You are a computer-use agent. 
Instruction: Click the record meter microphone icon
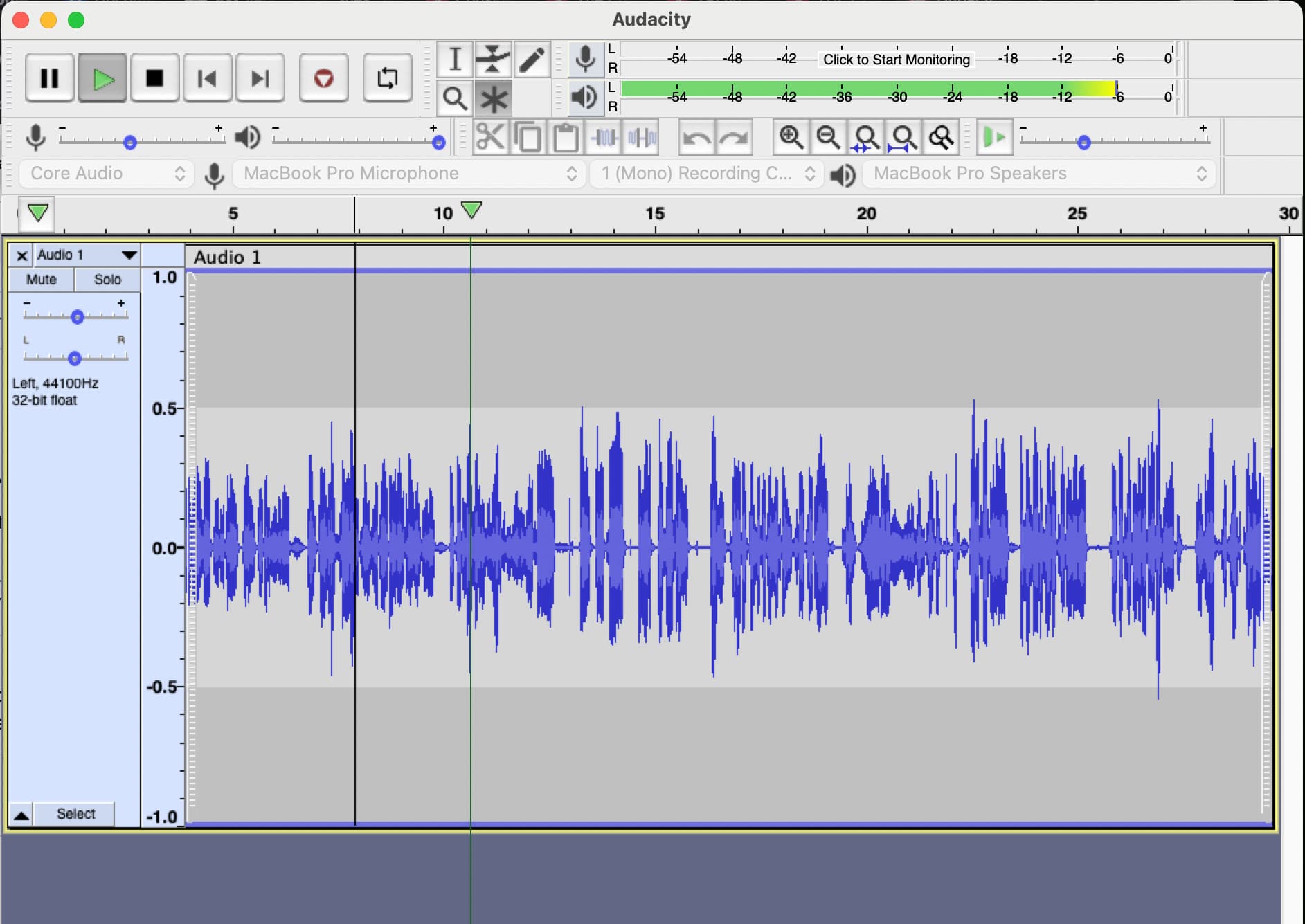tap(586, 59)
